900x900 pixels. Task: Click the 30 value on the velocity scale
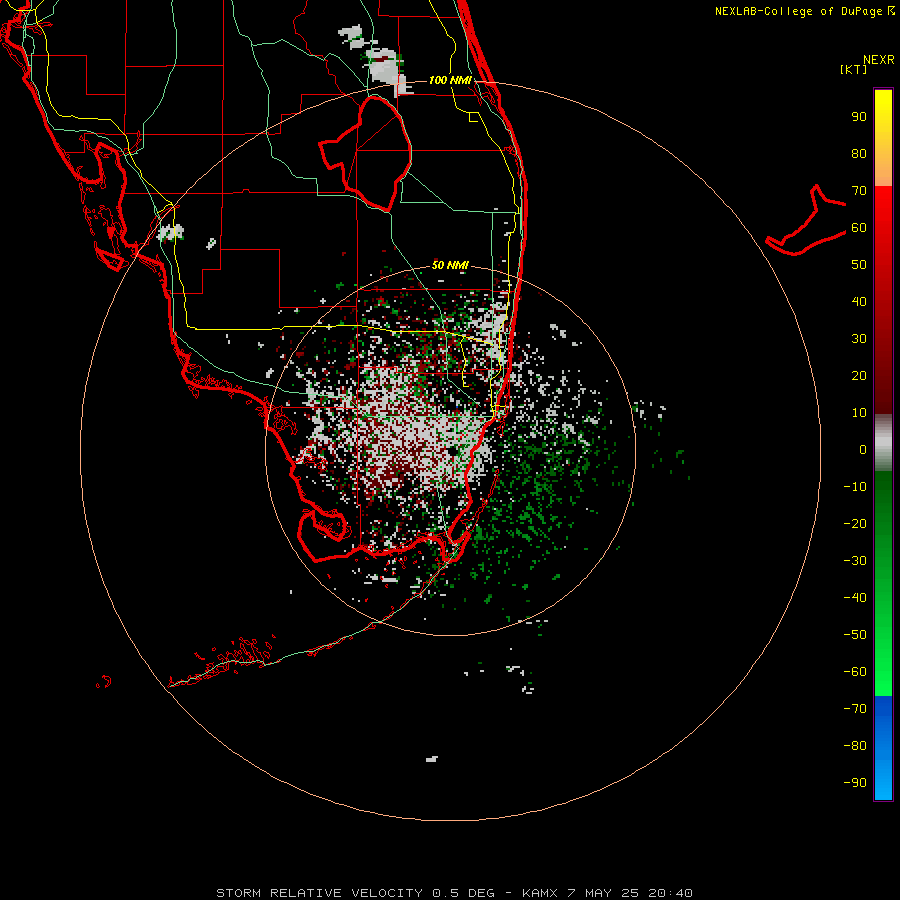[859, 339]
